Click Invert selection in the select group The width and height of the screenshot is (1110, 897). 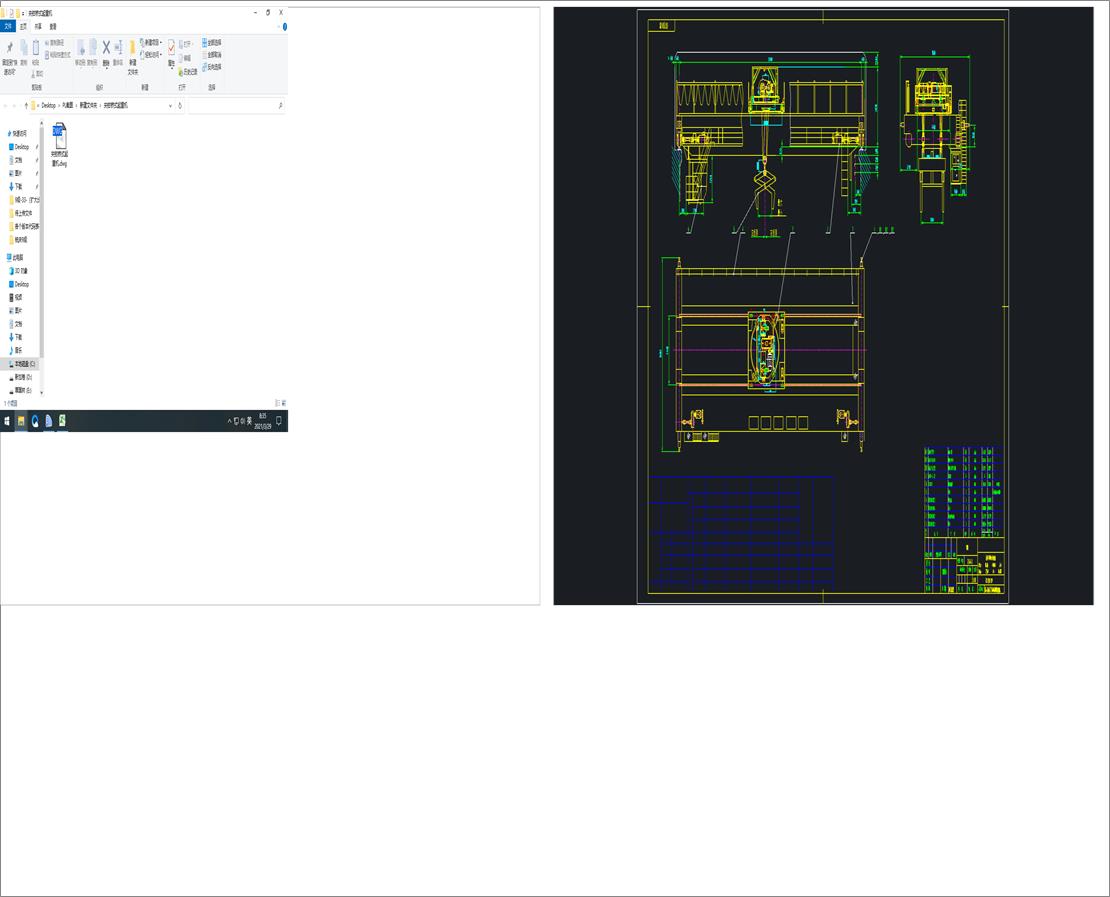click(212, 67)
